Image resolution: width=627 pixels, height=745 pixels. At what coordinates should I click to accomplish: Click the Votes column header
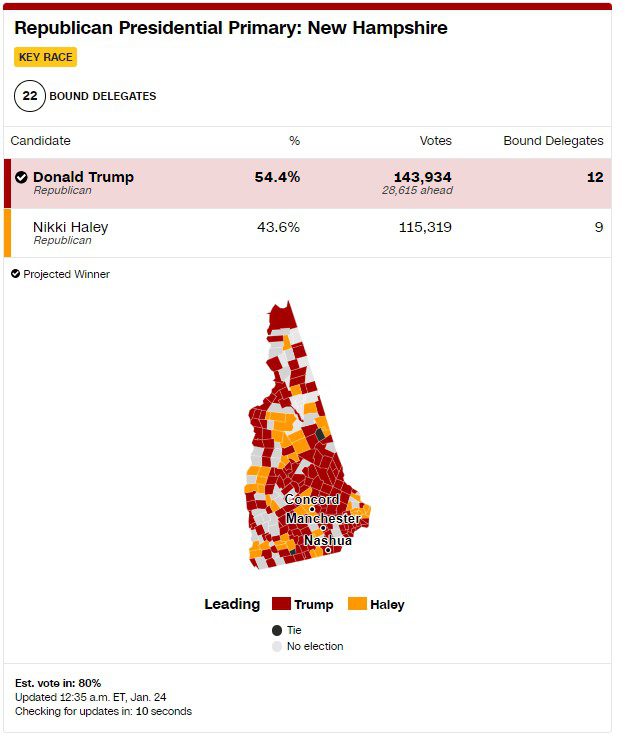(436, 141)
